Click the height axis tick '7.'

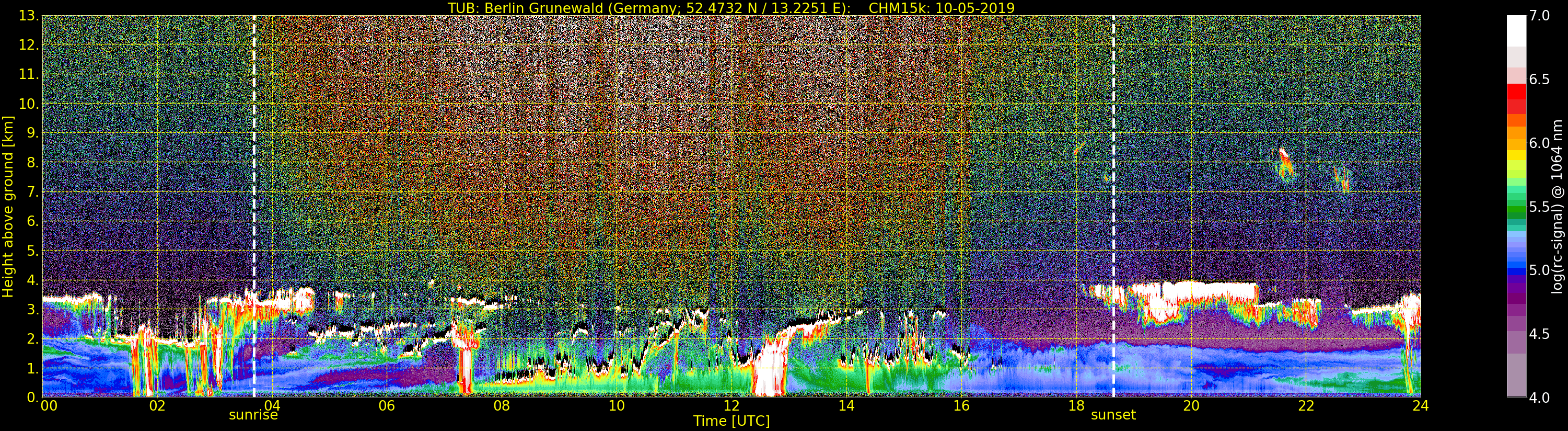pos(32,192)
